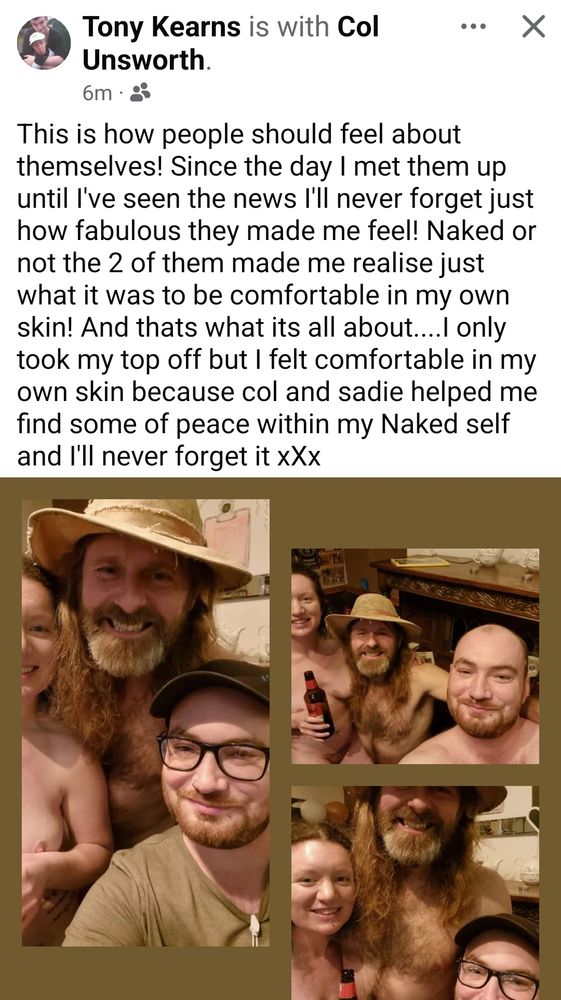The width and height of the screenshot is (561, 1000).
Task: Open the Tony Kearns profile link
Action: pos(161,27)
